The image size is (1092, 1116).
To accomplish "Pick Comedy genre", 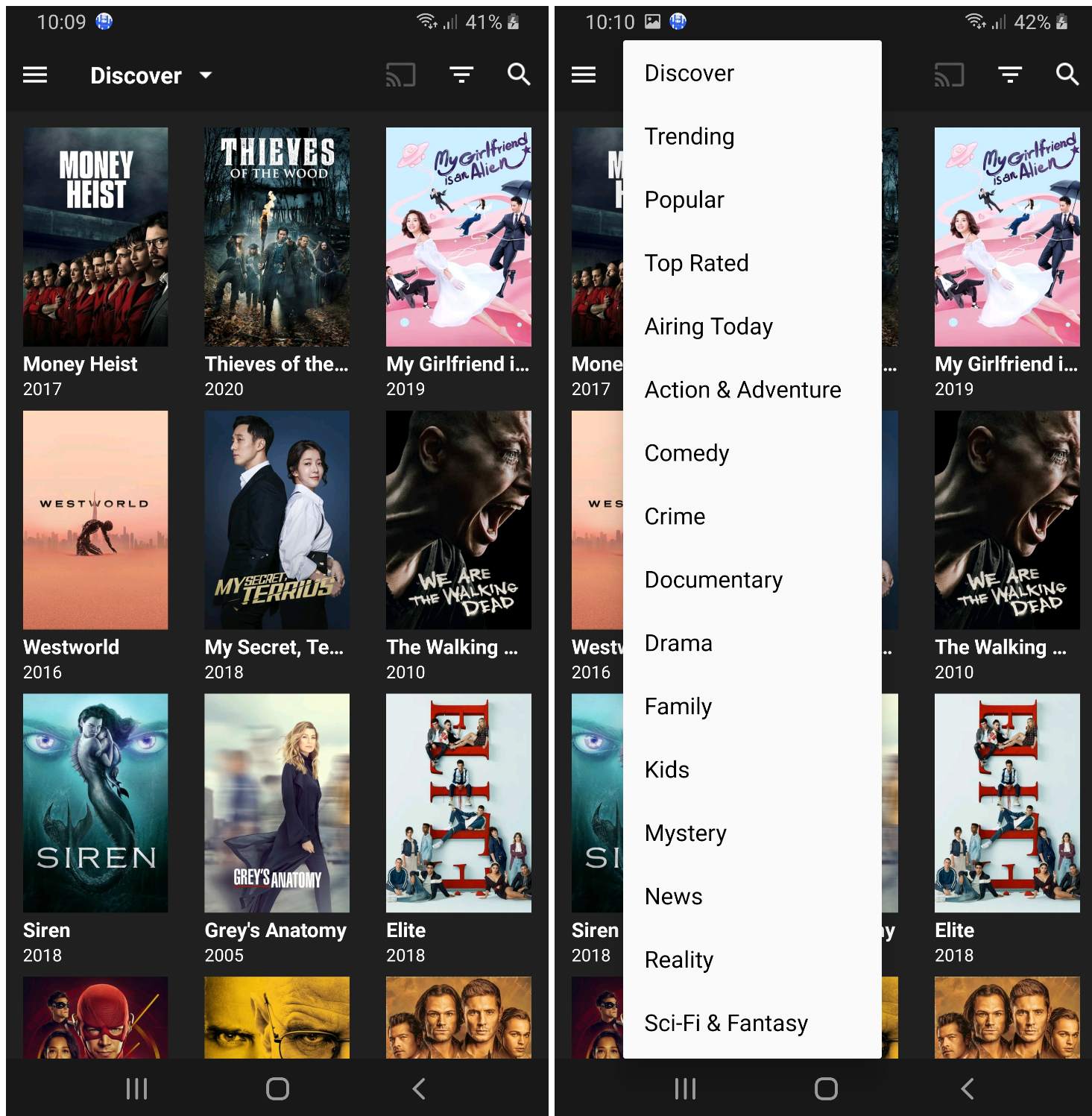I will pos(752,453).
